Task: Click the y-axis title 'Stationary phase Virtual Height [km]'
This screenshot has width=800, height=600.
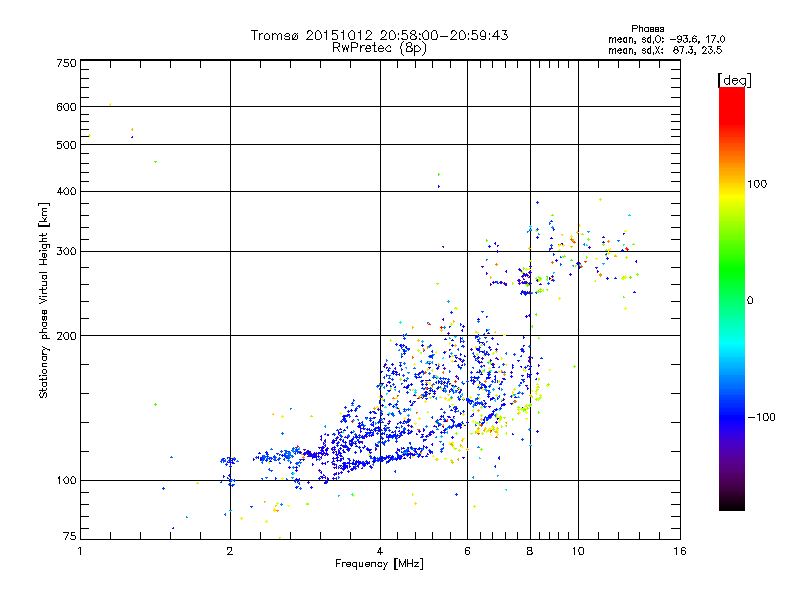Action: pos(43,301)
